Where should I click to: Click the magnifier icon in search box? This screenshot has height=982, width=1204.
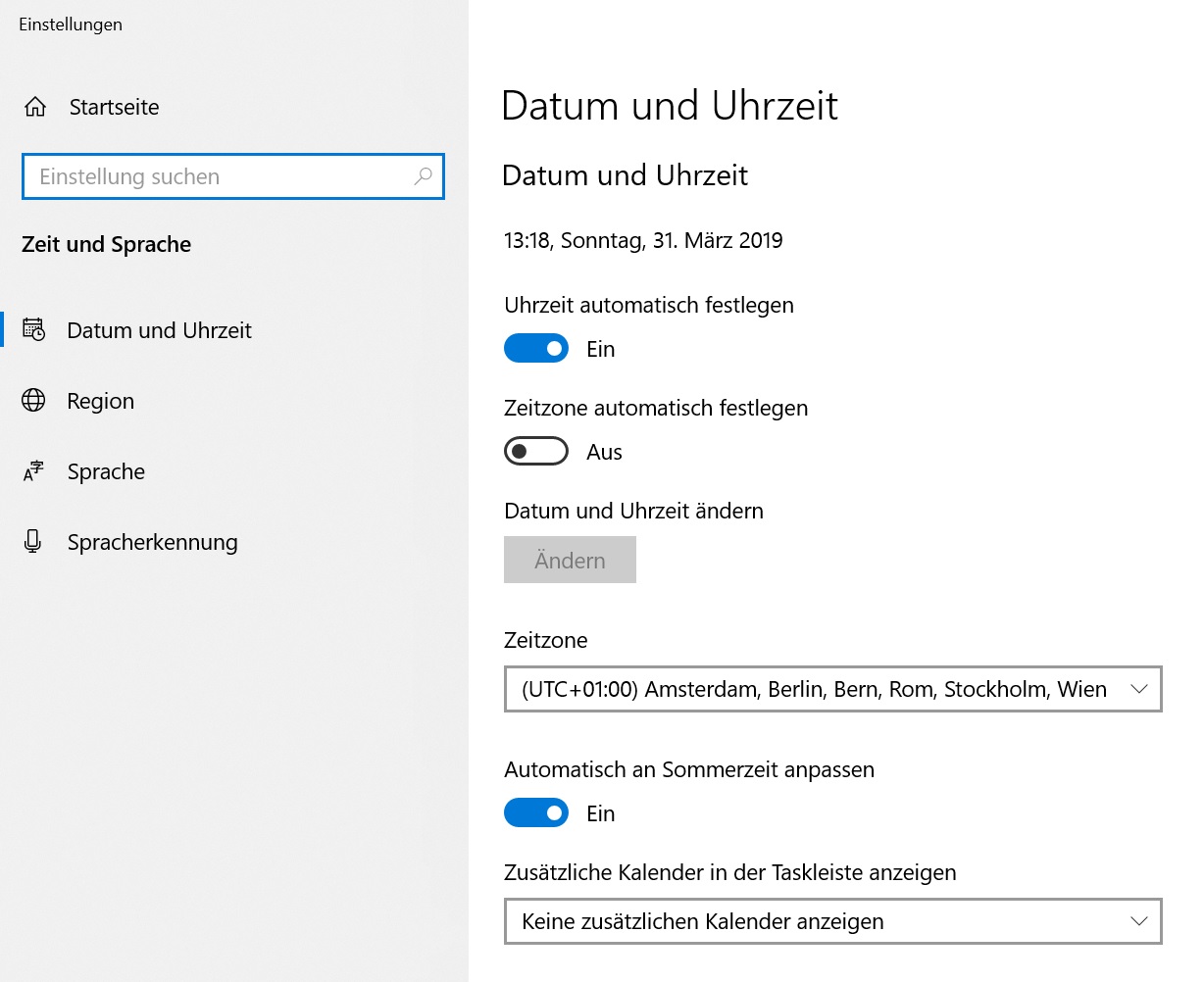pyautogui.click(x=423, y=176)
